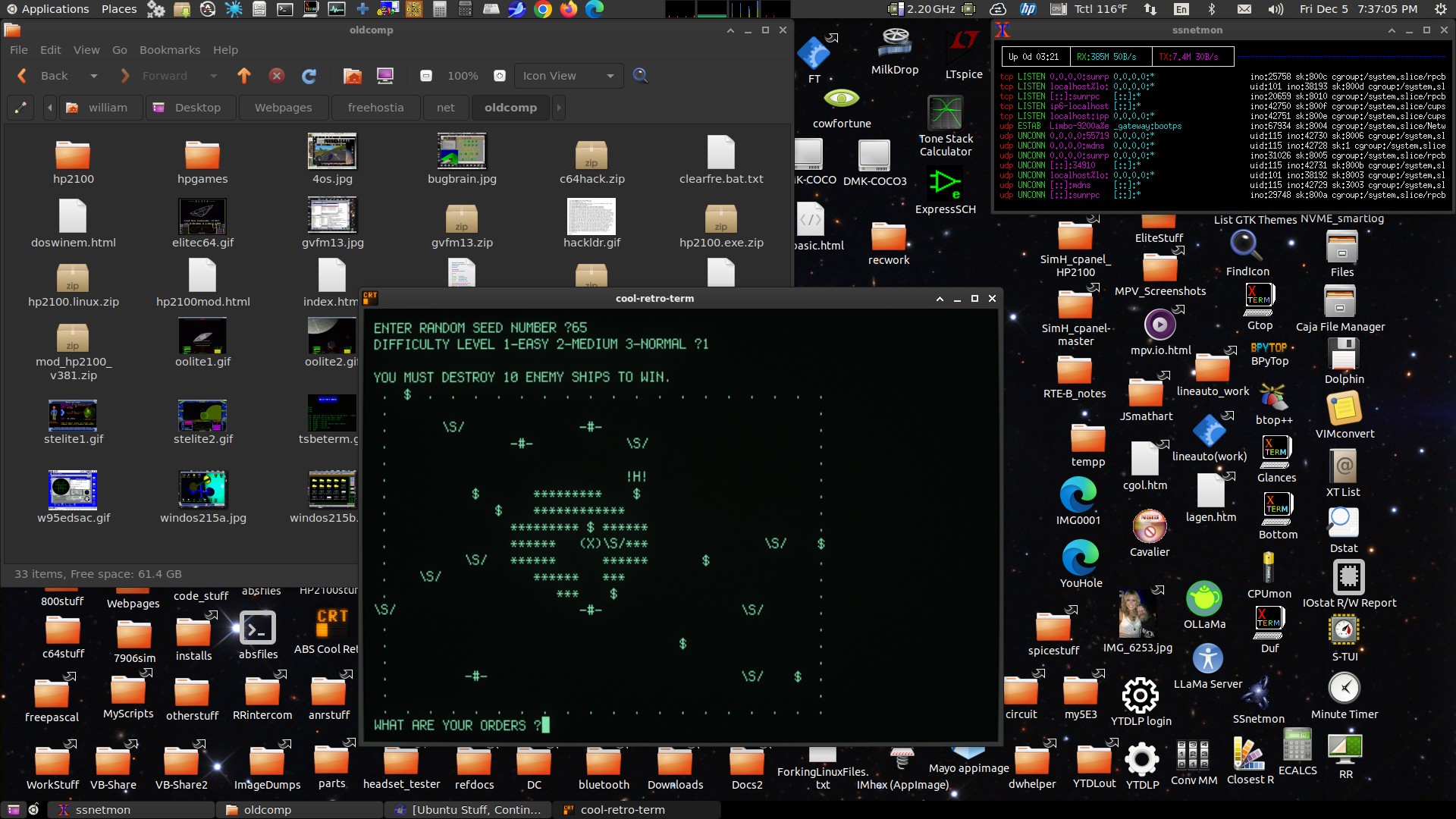This screenshot has height=819, width=1456.
Task: Open Home folder from toolbar icon
Action: (x=353, y=76)
